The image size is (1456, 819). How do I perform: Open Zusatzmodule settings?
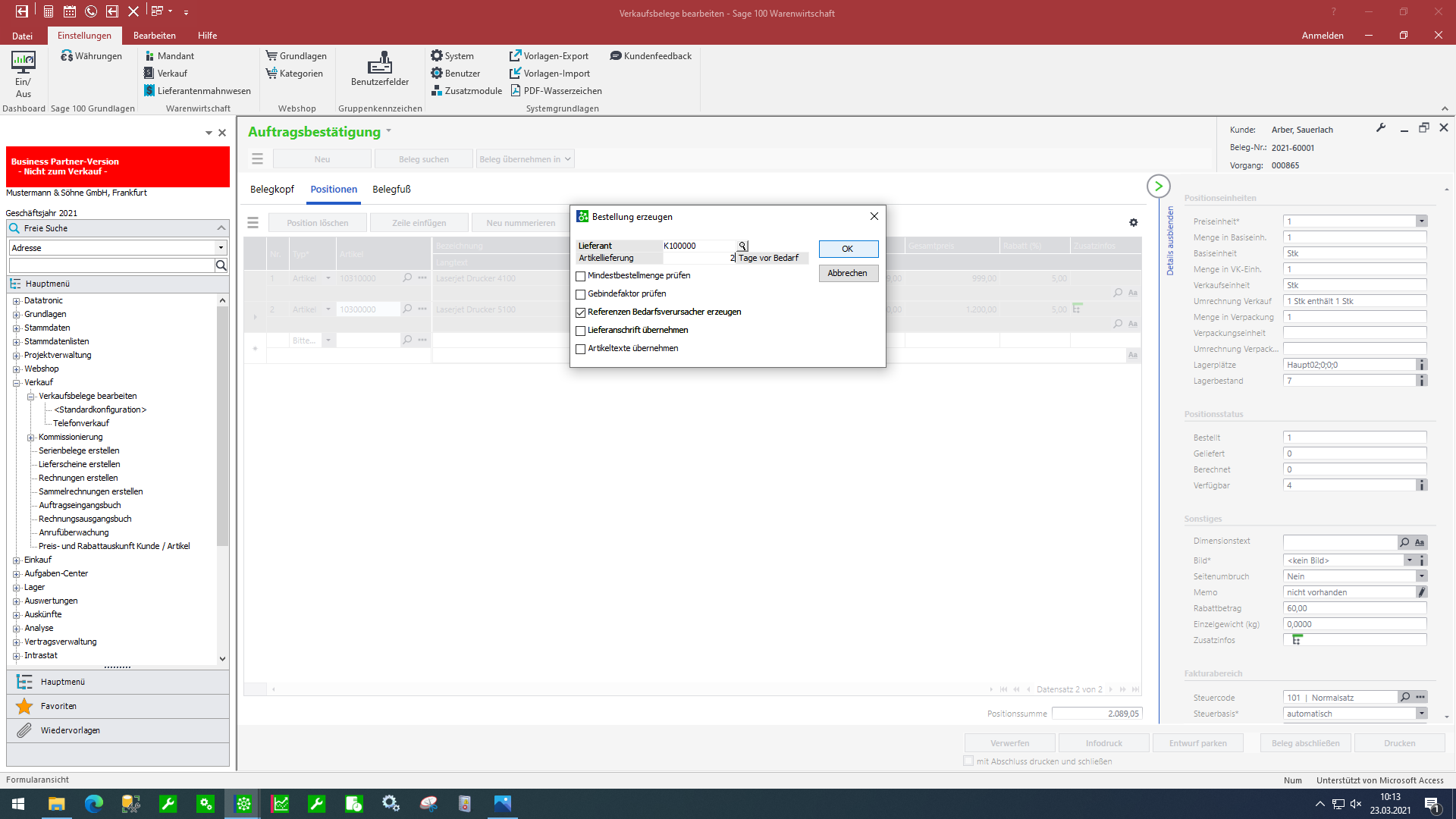(466, 91)
